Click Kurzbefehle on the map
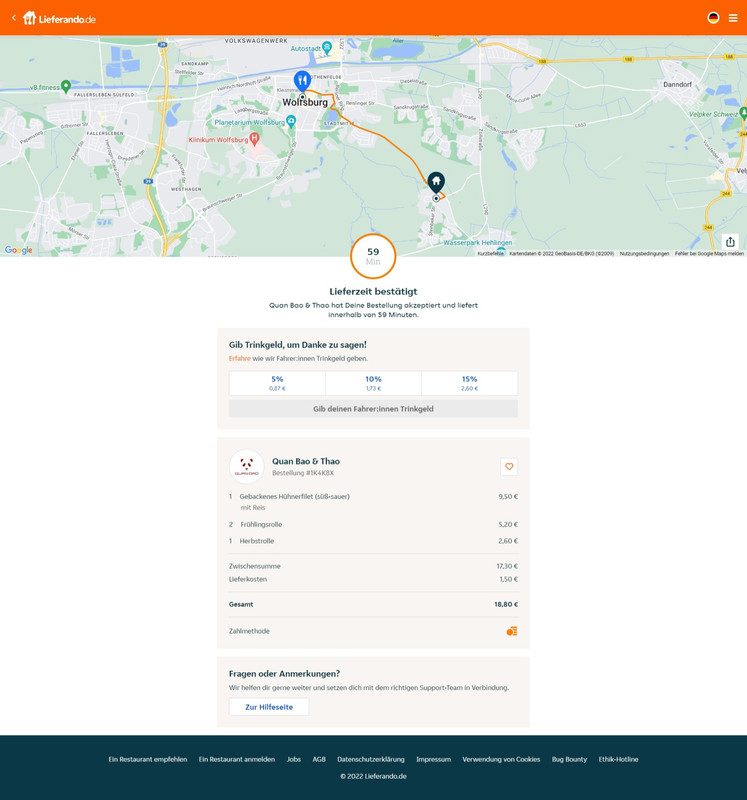Screen dimensions: 747x800 click(490, 254)
